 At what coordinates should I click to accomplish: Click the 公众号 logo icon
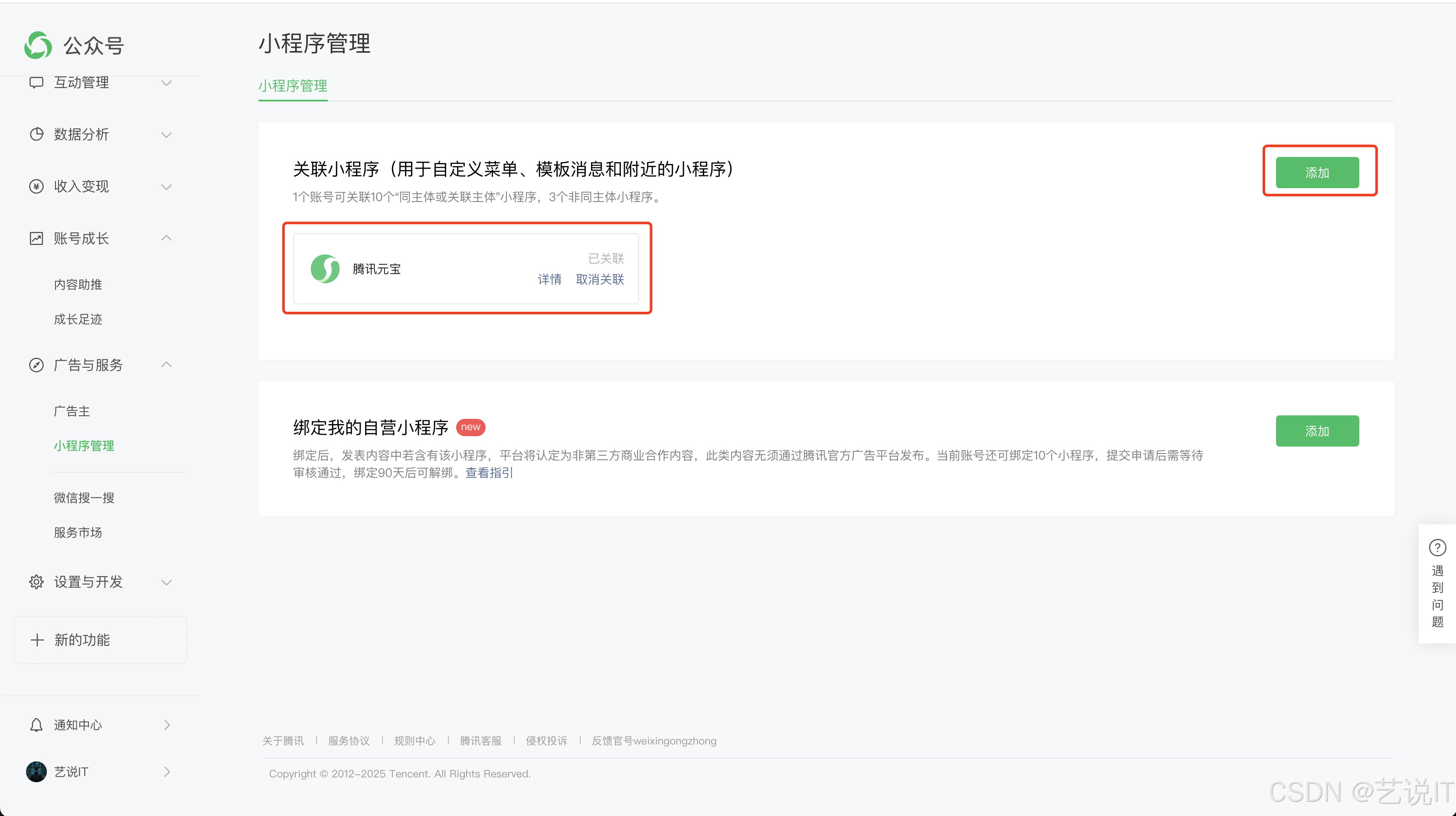click(38, 45)
